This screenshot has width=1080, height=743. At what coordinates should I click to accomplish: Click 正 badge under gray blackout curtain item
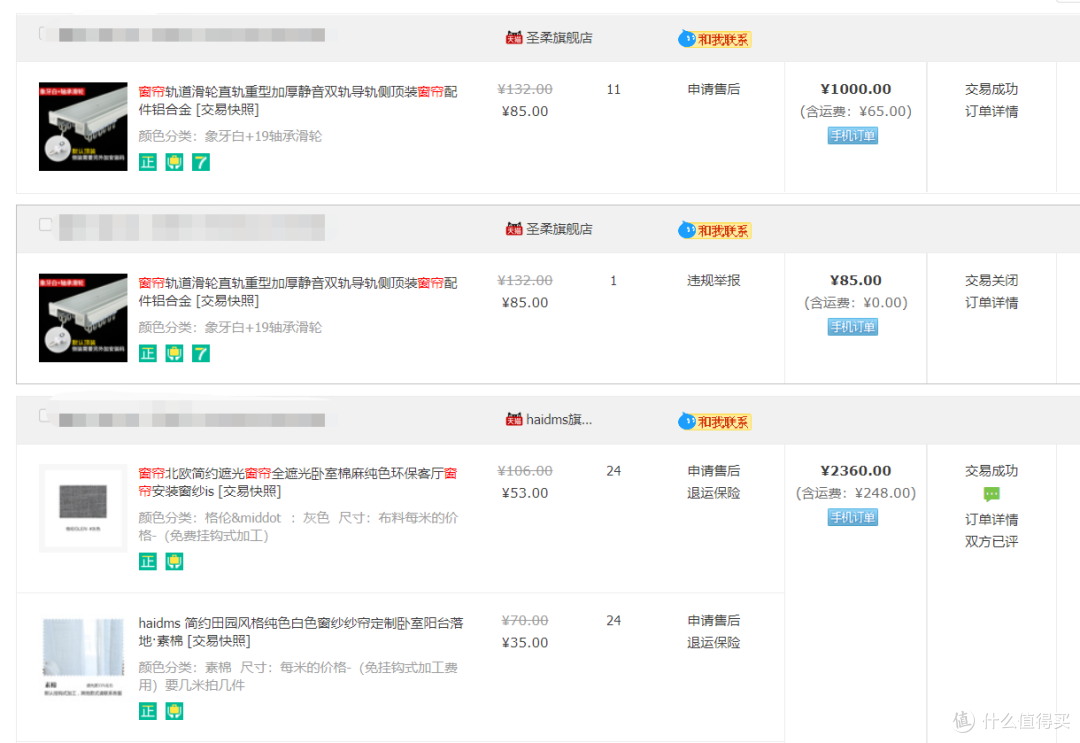[x=148, y=562]
